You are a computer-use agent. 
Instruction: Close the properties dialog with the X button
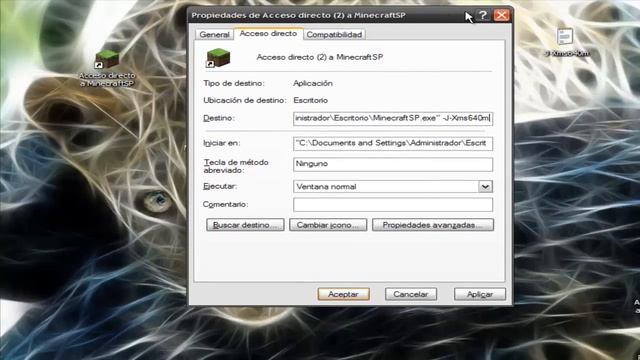coord(501,16)
